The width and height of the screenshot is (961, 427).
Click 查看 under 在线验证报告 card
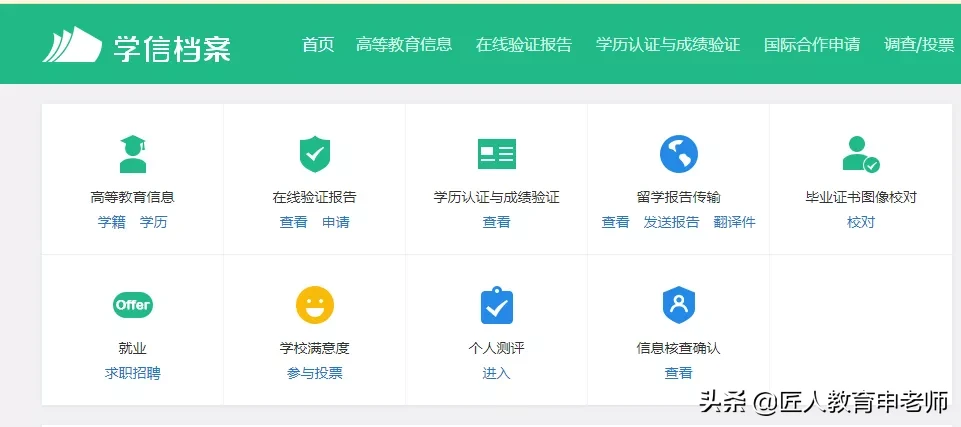294,222
